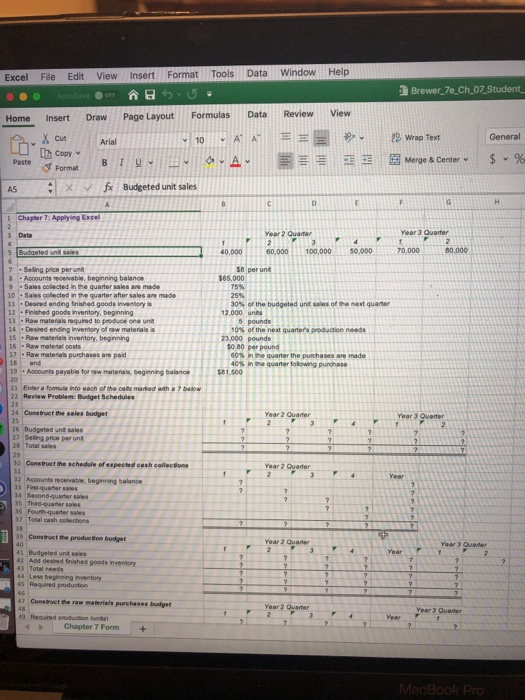The height and width of the screenshot is (700, 525).
Task: Select cell containing $81,500
Action: 224,372
